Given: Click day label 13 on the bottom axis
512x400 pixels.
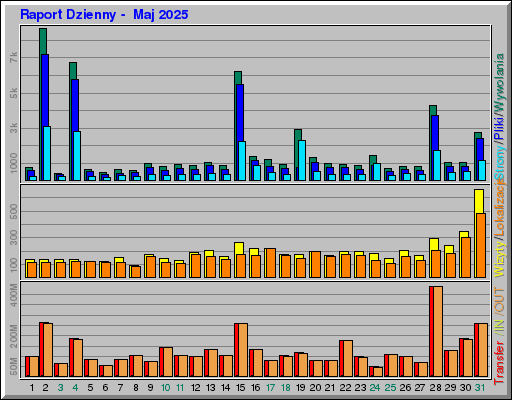Looking at the screenshot, I should pyautogui.click(x=211, y=388).
